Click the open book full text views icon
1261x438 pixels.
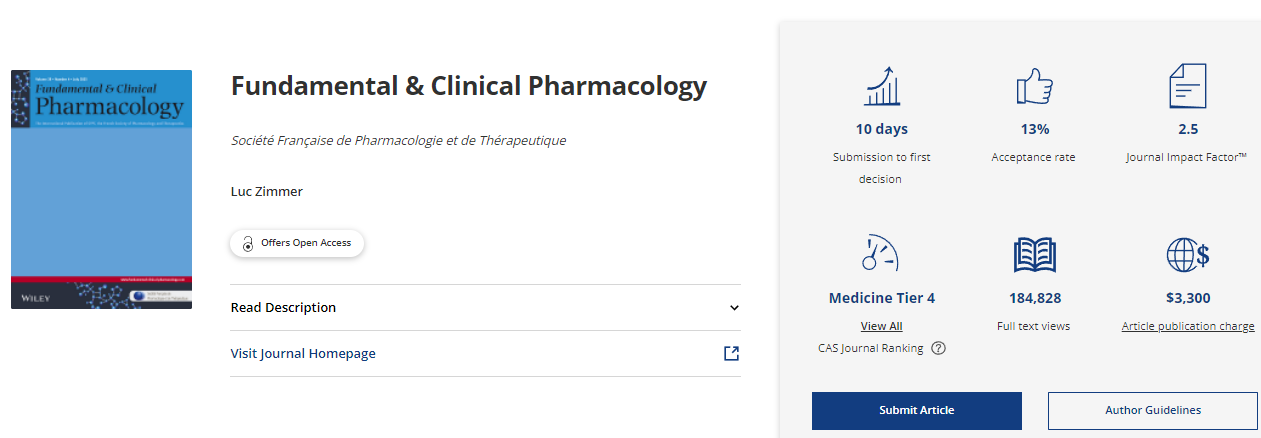pyautogui.click(x=1034, y=255)
